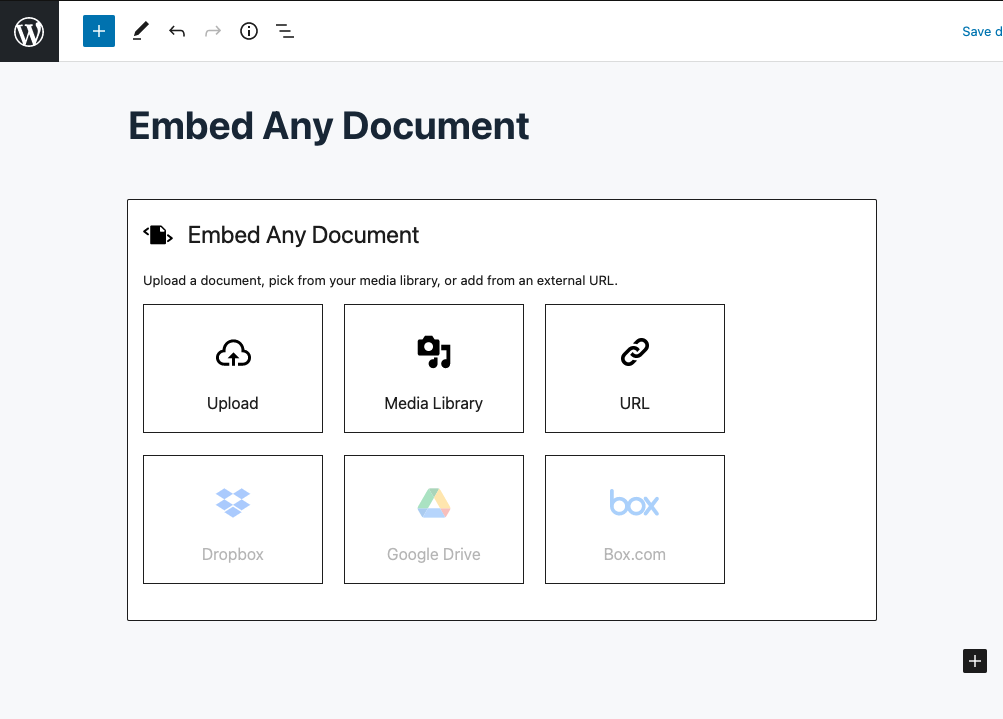Click the post title Embed Any Document

tap(328, 125)
